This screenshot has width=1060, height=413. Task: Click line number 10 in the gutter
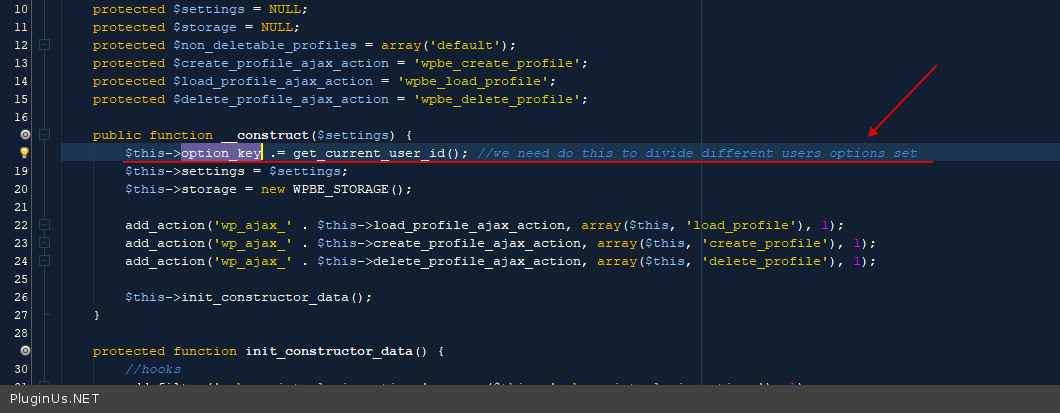click(x=21, y=9)
